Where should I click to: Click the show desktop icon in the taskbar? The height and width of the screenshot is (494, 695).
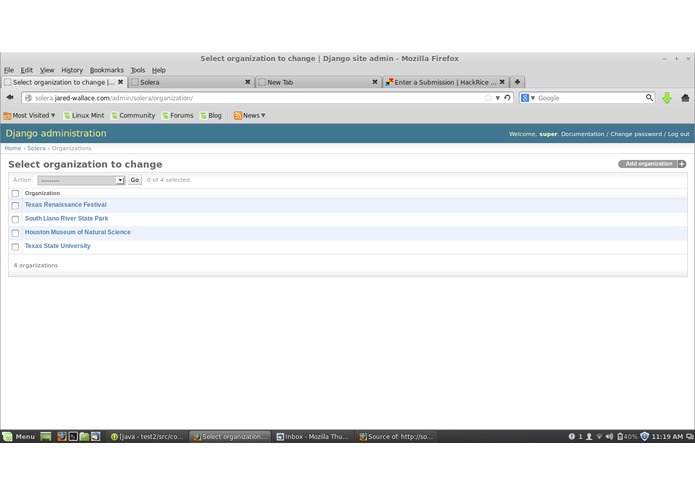46,436
